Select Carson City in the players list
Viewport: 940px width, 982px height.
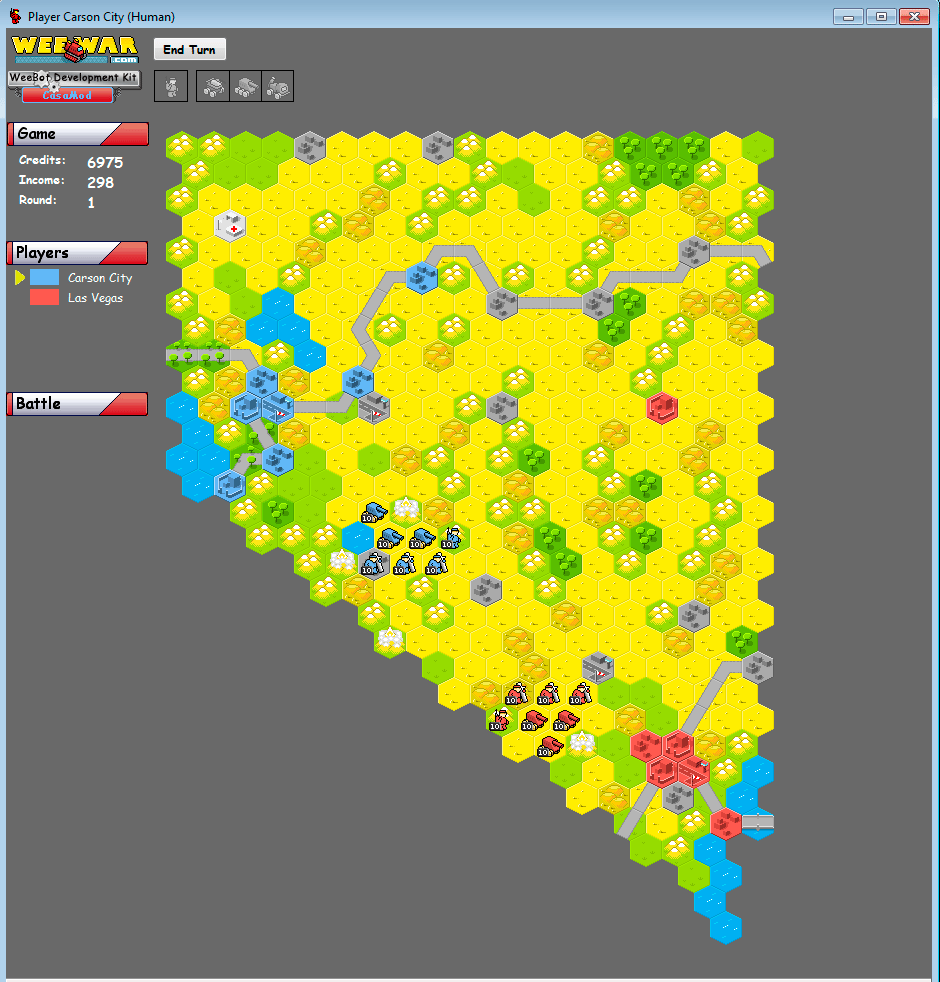(x=100, y=278)
